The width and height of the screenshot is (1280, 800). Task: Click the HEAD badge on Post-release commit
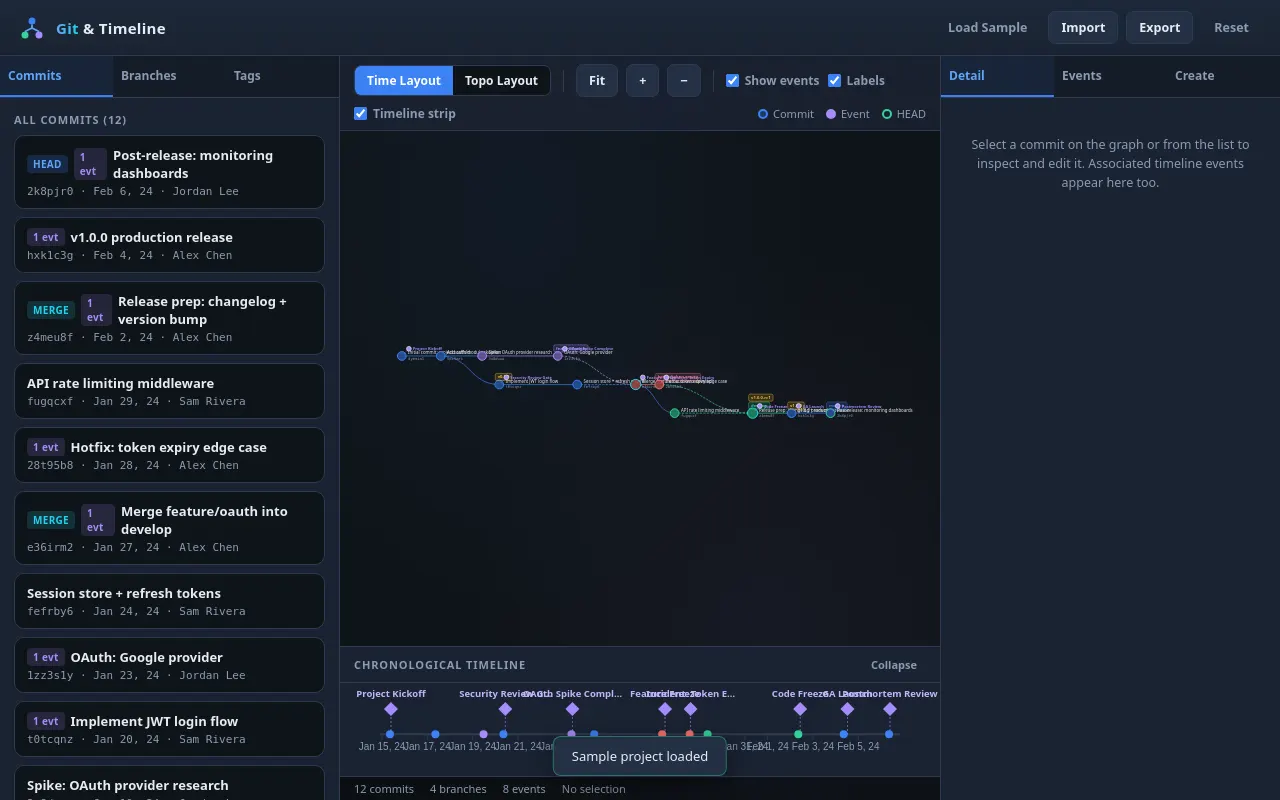(x=47, y=164)
